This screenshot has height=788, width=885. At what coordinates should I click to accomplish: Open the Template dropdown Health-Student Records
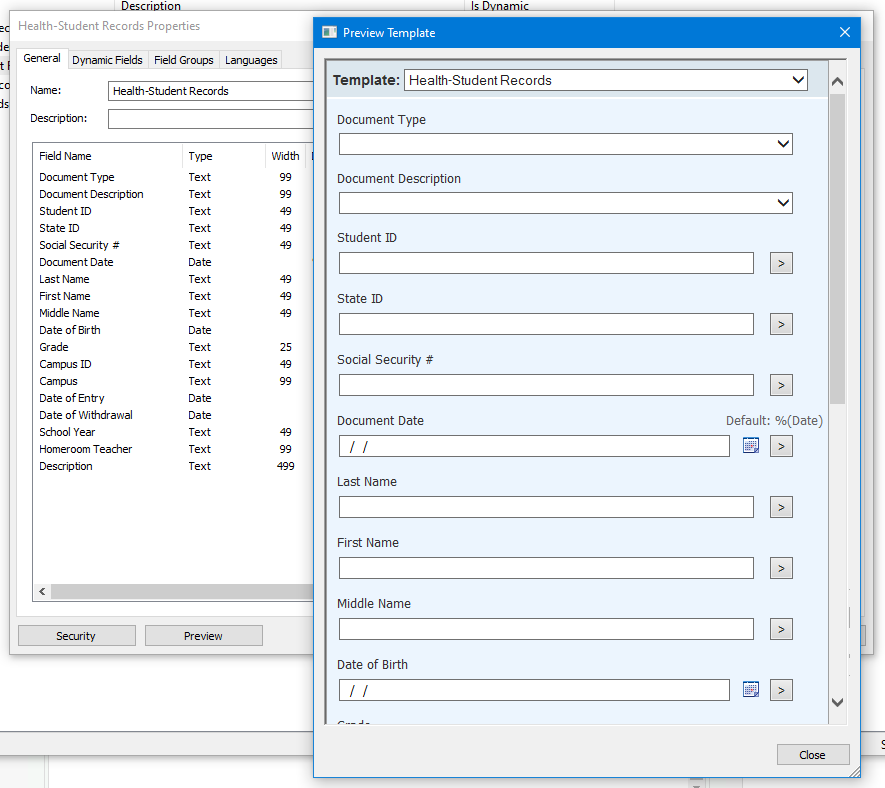pos(606,80)
